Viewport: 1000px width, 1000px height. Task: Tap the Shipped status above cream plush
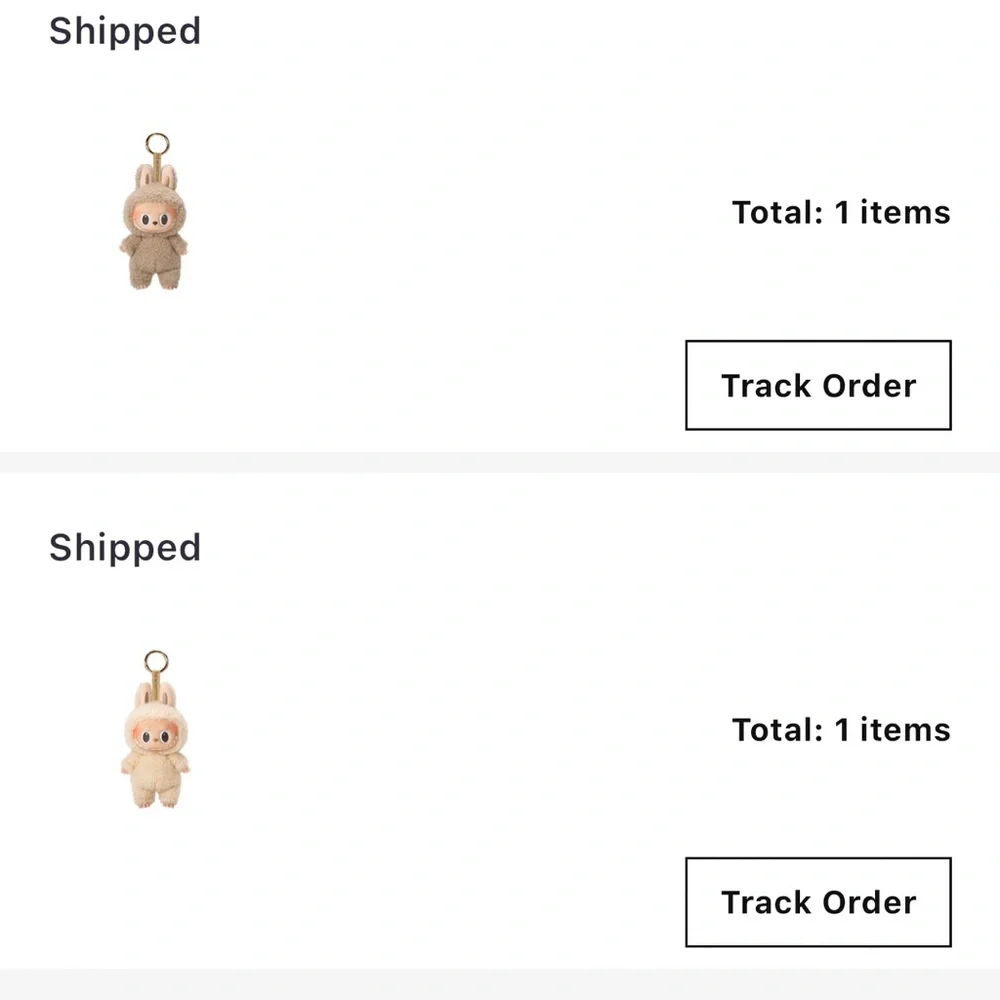(125, 548)
